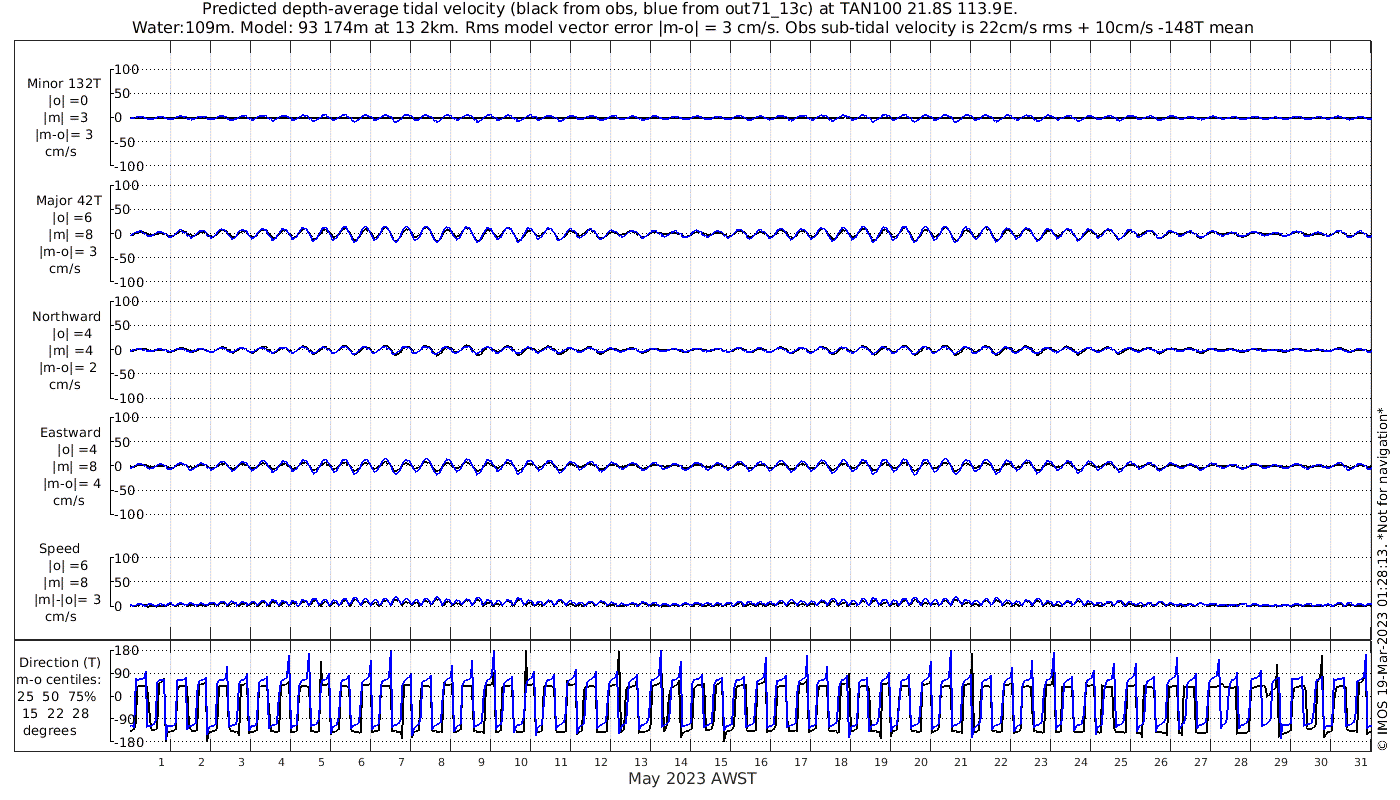Screen dimensions: 1400x800
Task: Click the 'Water:109m. Model:' subtitle line
Action: (692, 27)
